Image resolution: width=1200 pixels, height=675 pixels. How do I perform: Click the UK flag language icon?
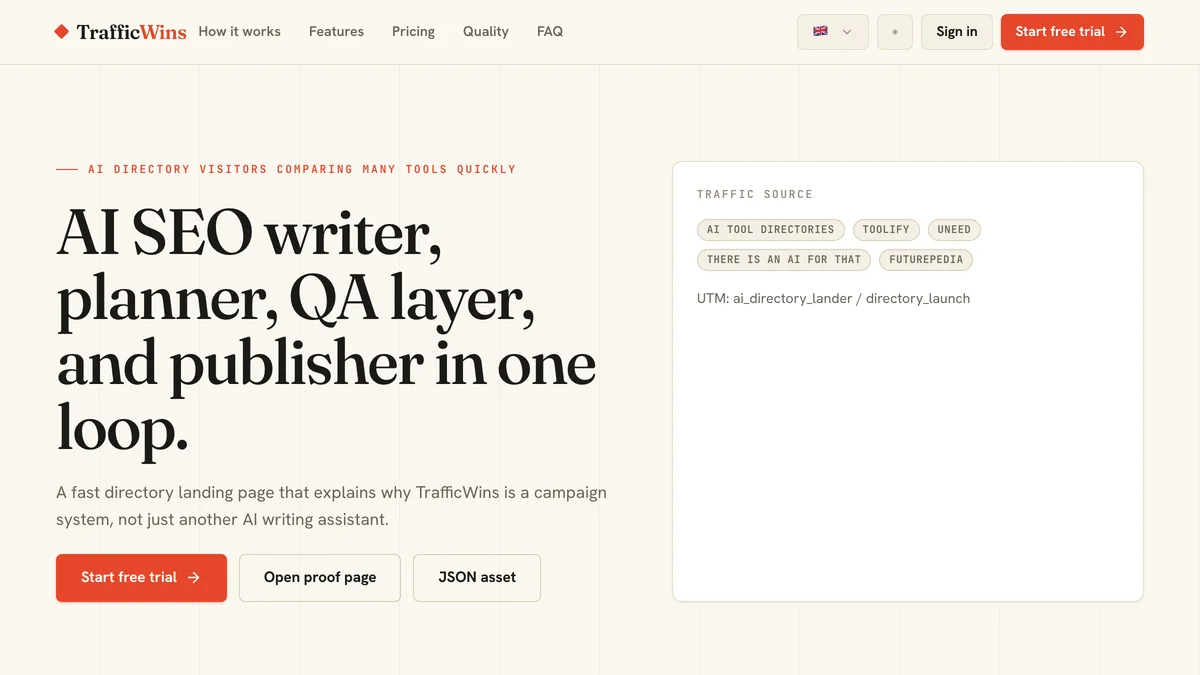pos(820,31)
